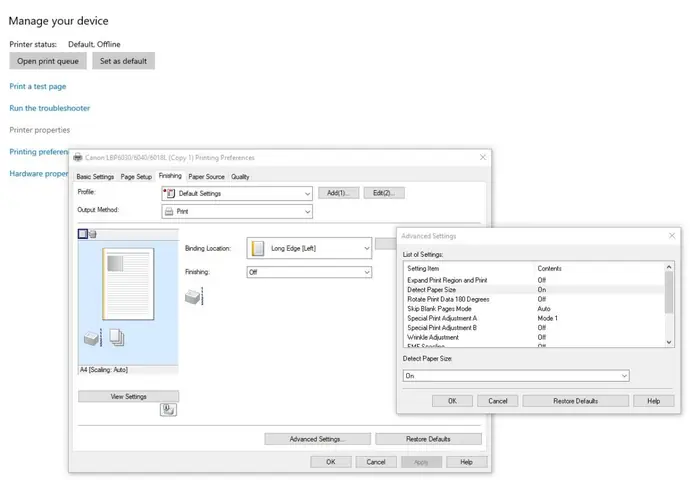The image size is (690, 480).
Task: Select the Detect Paper Size row
Action: coord(534,289)
